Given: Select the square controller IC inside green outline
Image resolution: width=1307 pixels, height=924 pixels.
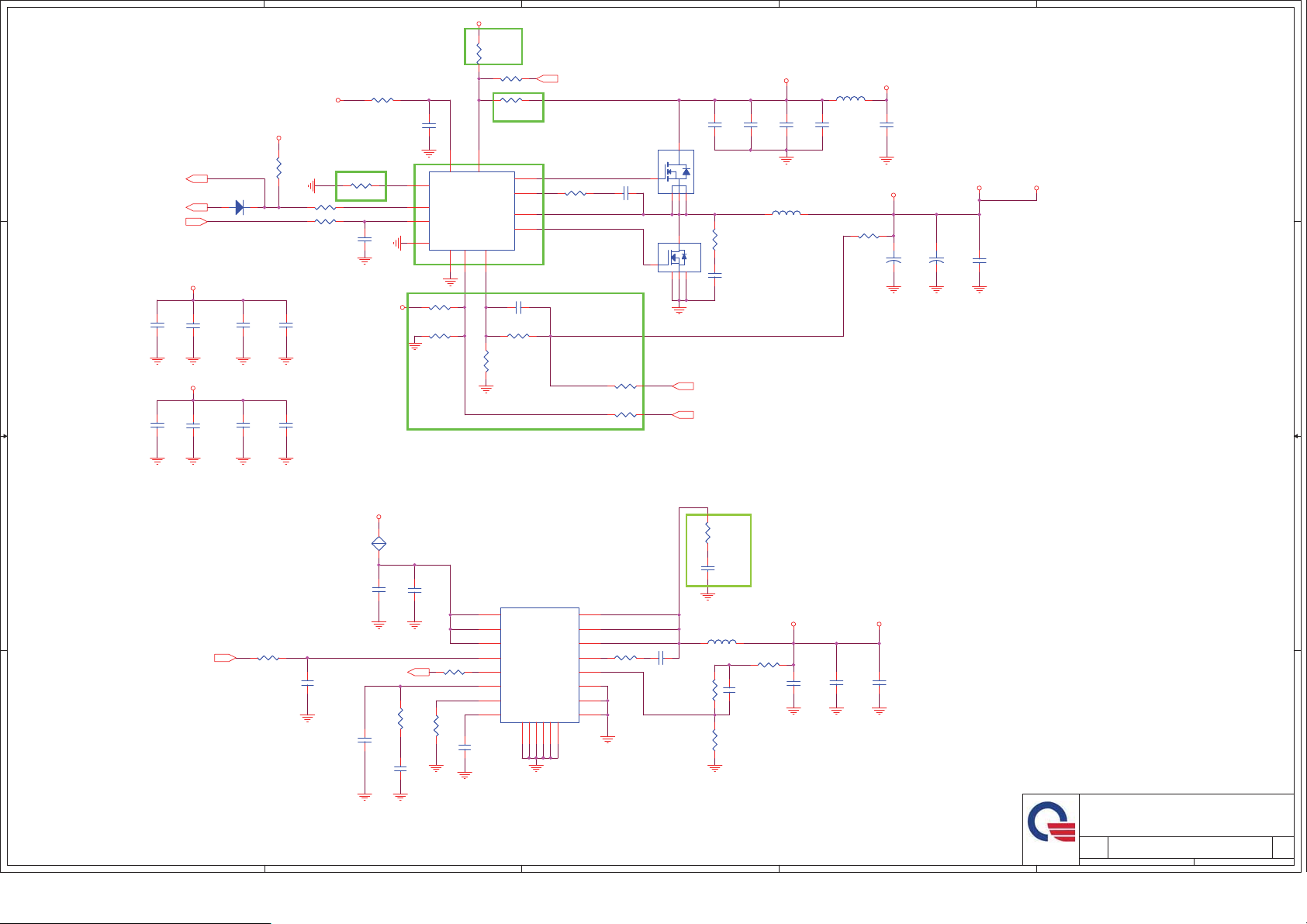Looking at the screenshot, I should [472, 211].
